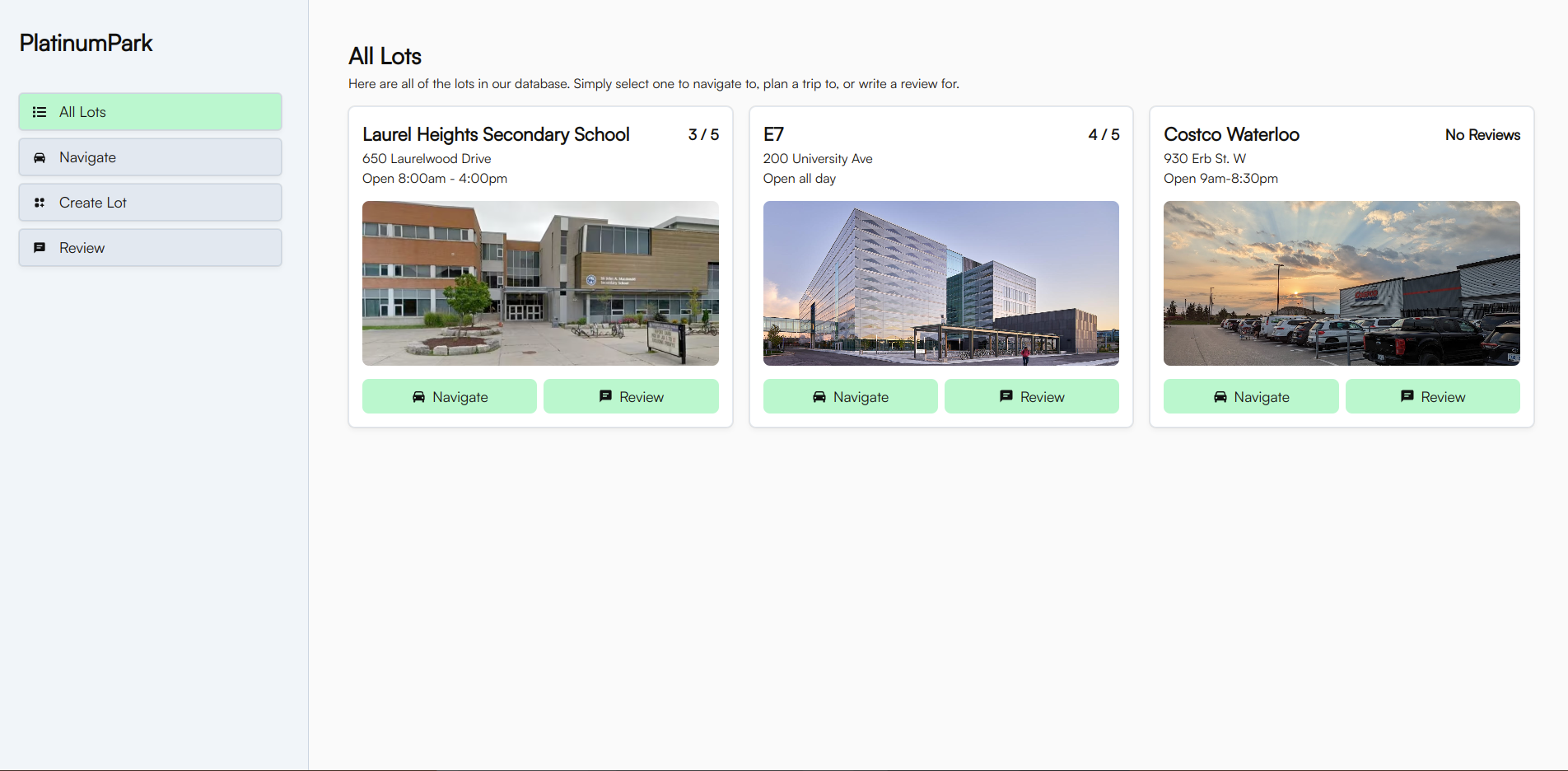This screenshot has height=771, width=1568.
Task: Click car icon on Costco Waterloo Navigate button
Action: [x=1220, y=397]
